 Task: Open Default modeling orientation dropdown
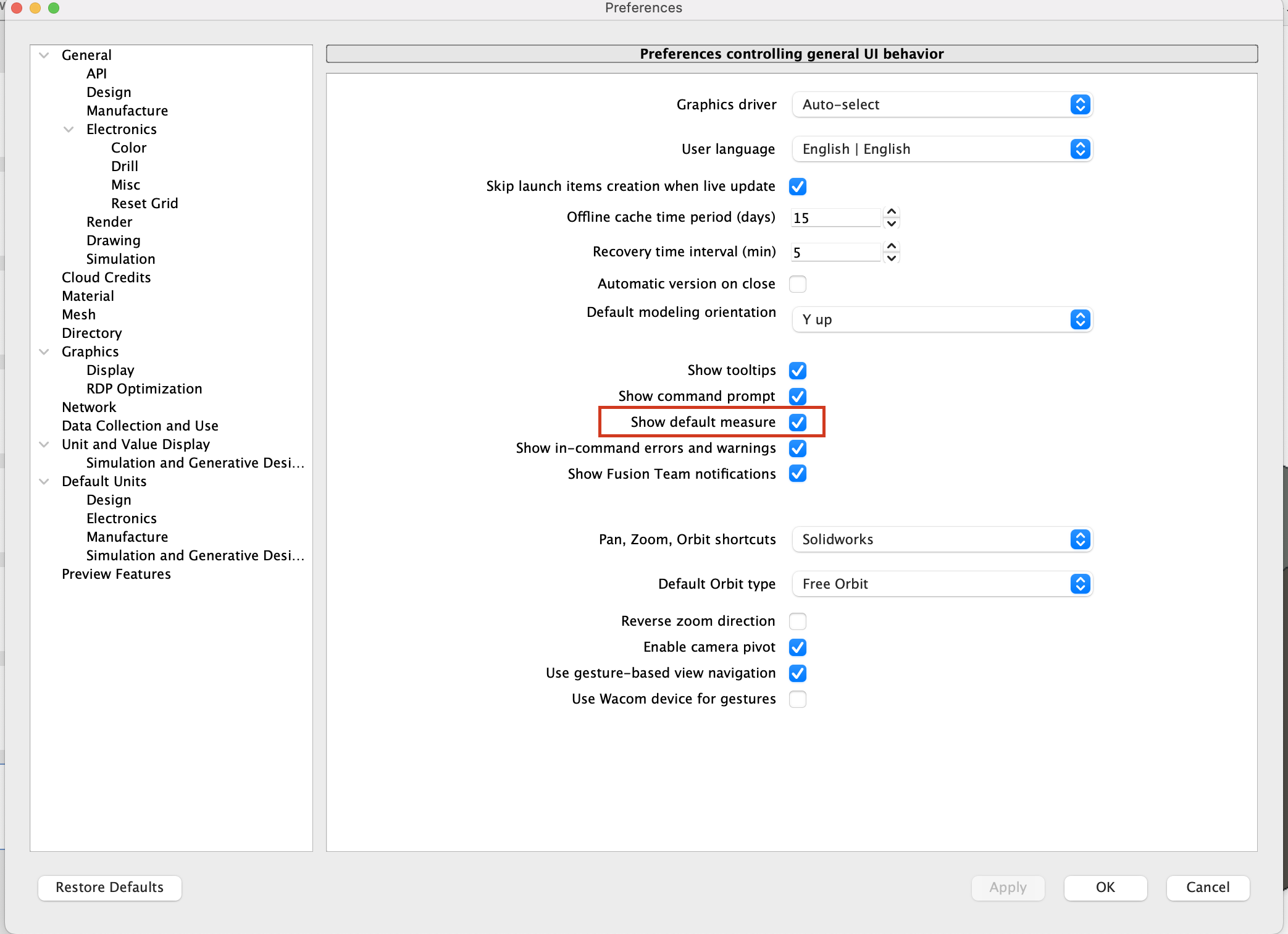[942, 320]
